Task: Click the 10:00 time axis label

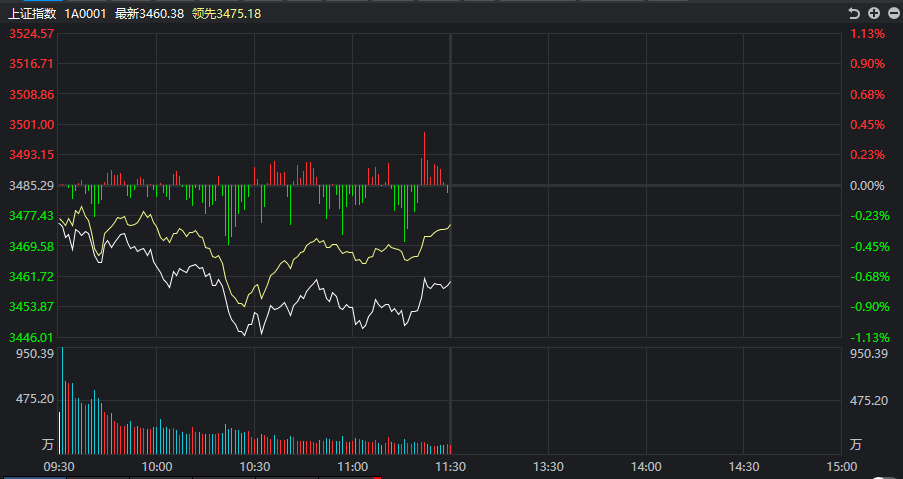Action: 157,466
